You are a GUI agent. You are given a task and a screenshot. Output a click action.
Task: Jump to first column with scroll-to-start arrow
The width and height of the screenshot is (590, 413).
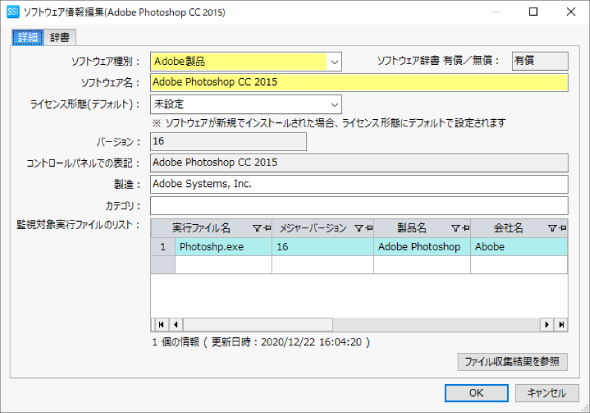click(161, 325)
